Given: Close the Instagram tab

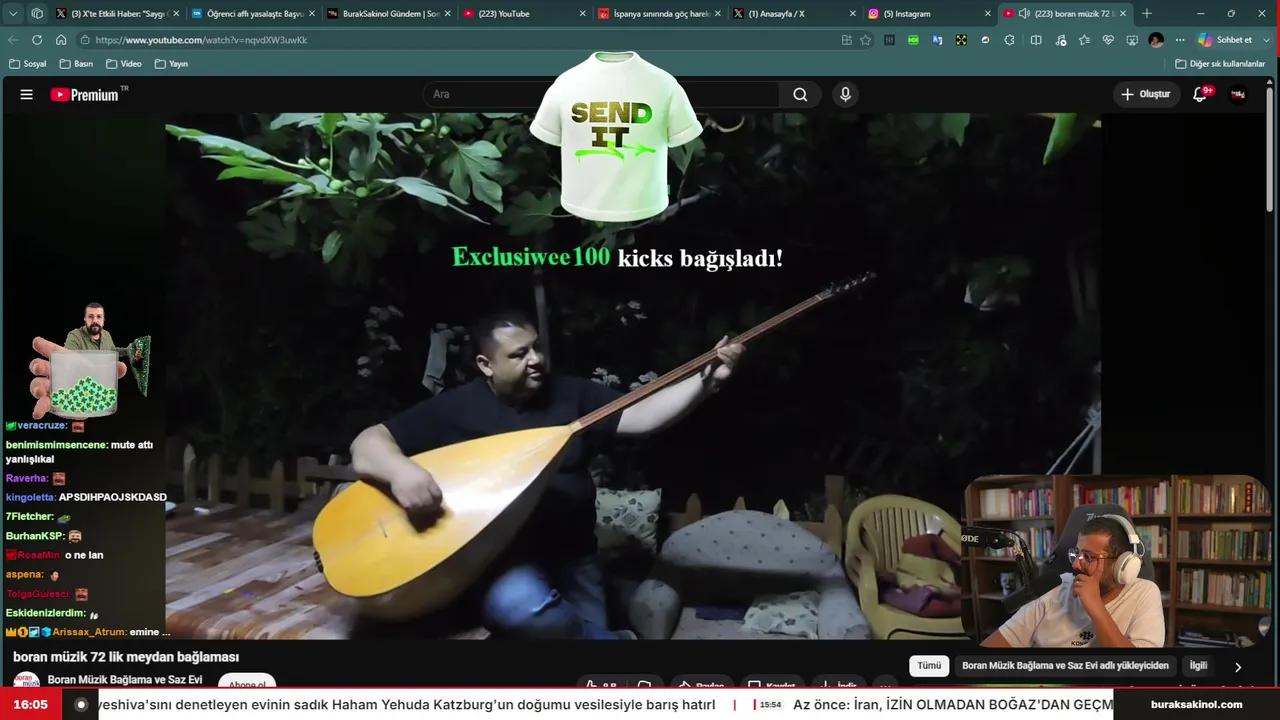Looking at the screenshot, I should (x=988, y=14).
